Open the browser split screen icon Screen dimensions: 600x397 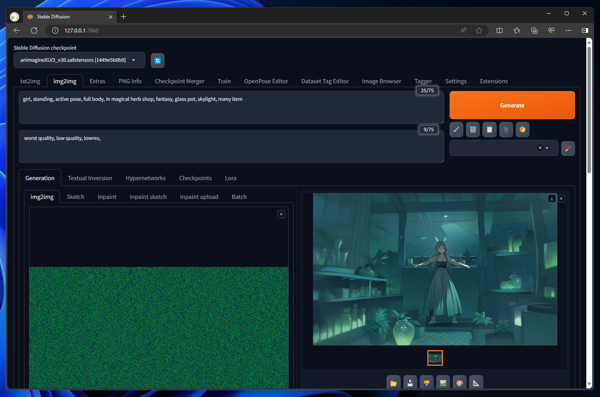[499, 31]
